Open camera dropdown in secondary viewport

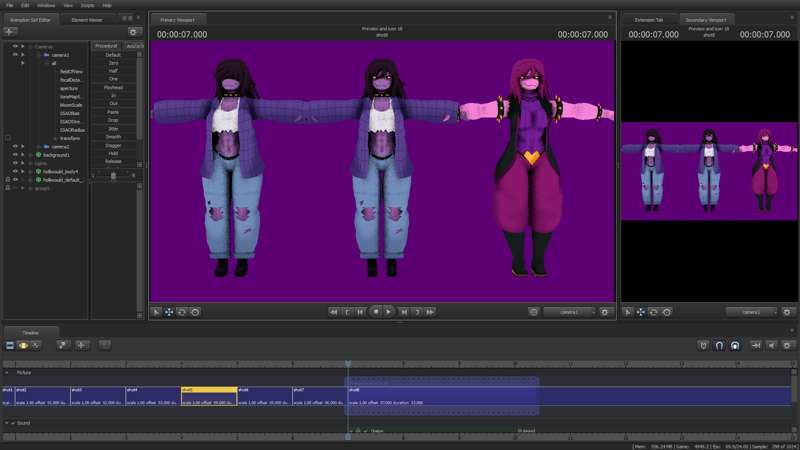point(751,312)
